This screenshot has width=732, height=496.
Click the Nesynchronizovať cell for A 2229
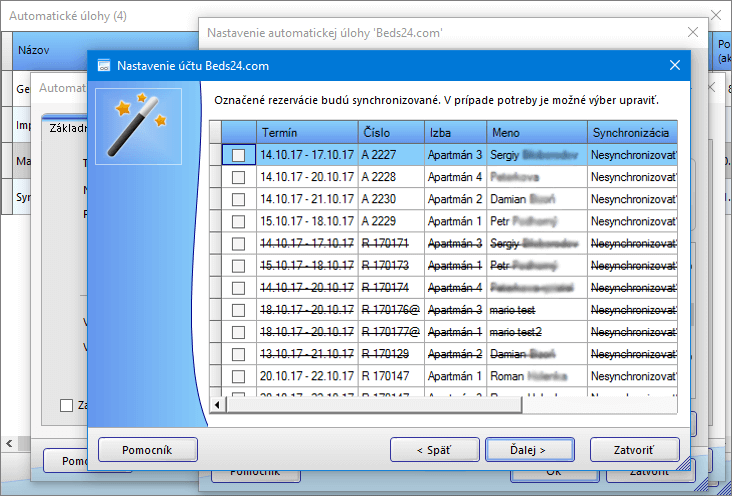click(x=633, y=221)
